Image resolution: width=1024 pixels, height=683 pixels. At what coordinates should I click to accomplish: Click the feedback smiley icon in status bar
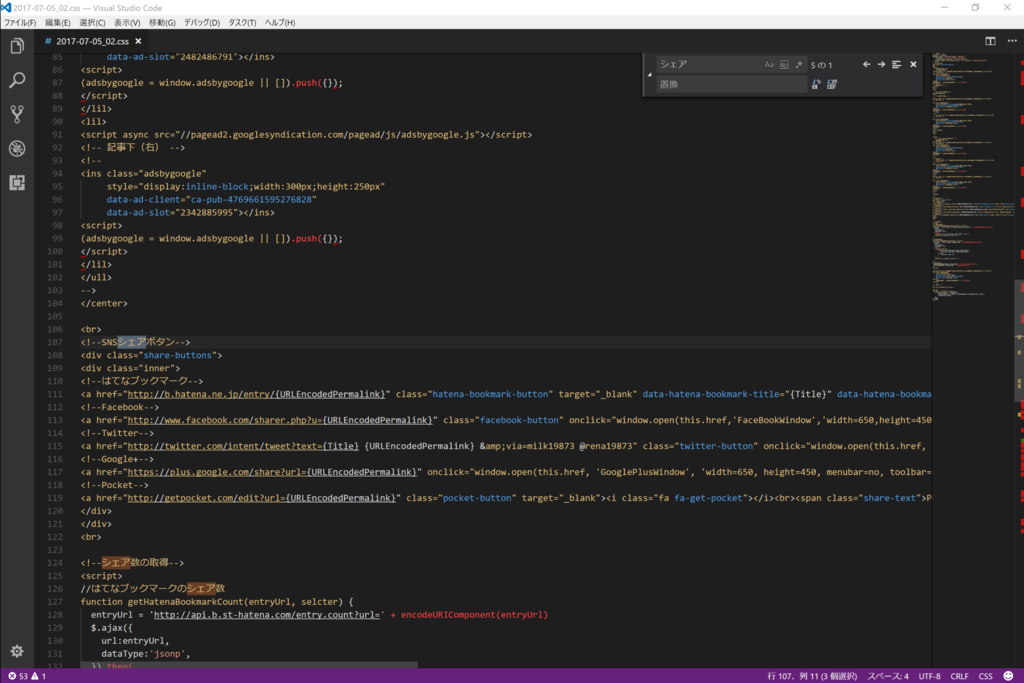point(1008,676)
